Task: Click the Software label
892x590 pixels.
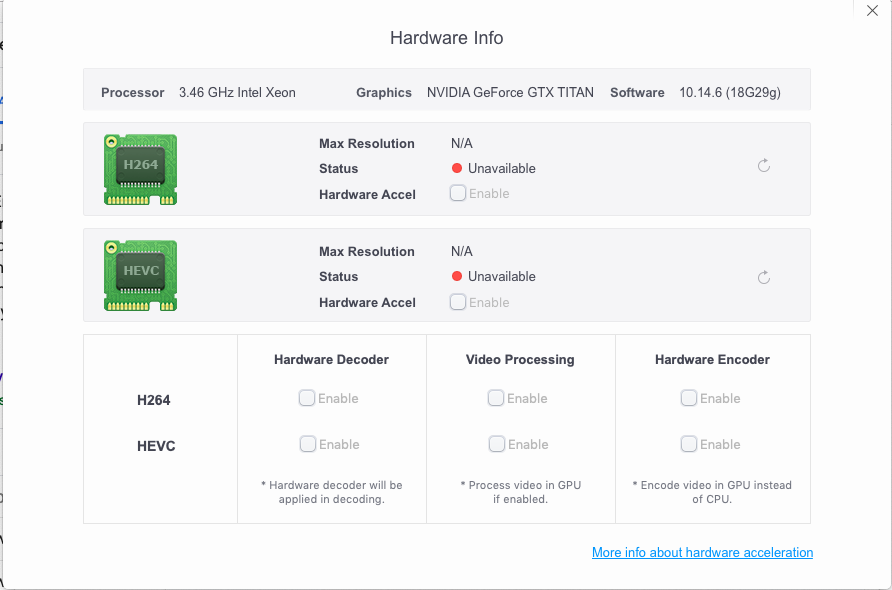Action: [637, 92]
